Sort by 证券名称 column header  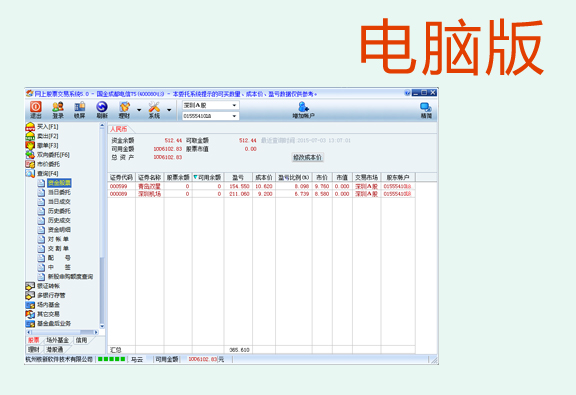click(150, 177)
